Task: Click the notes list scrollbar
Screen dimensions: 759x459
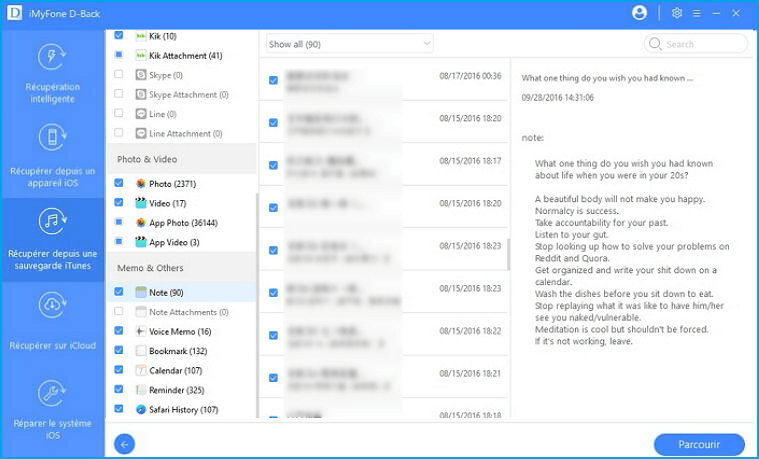Action: click(x=508, y=254)
